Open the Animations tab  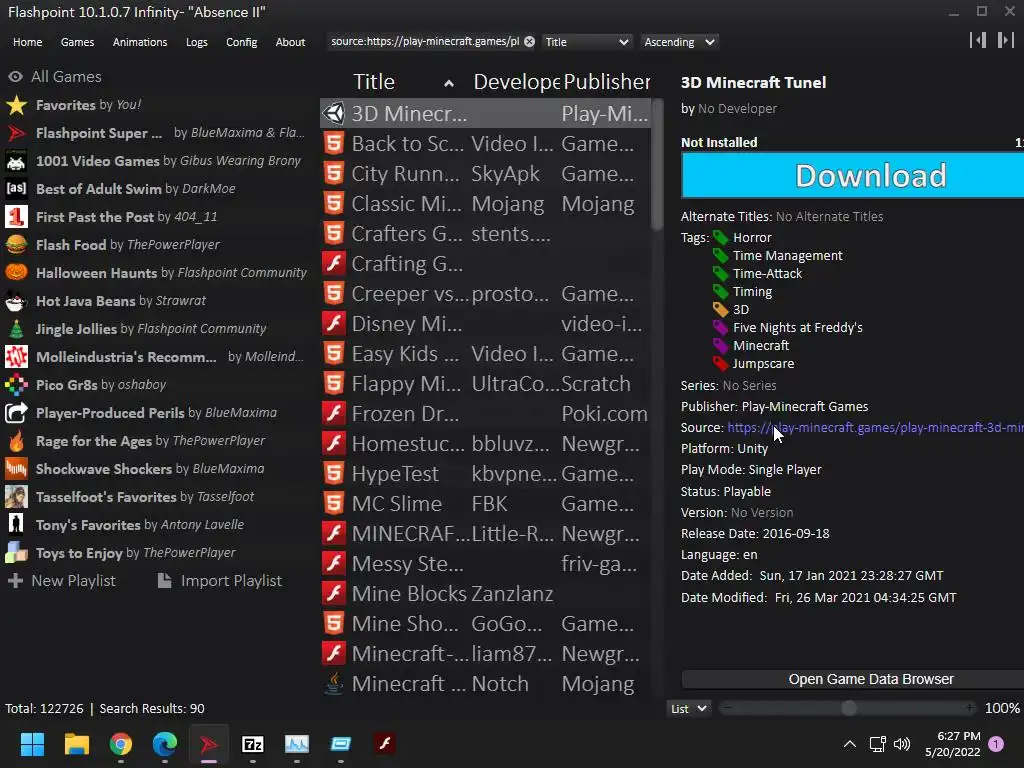(x=140, y=42)
